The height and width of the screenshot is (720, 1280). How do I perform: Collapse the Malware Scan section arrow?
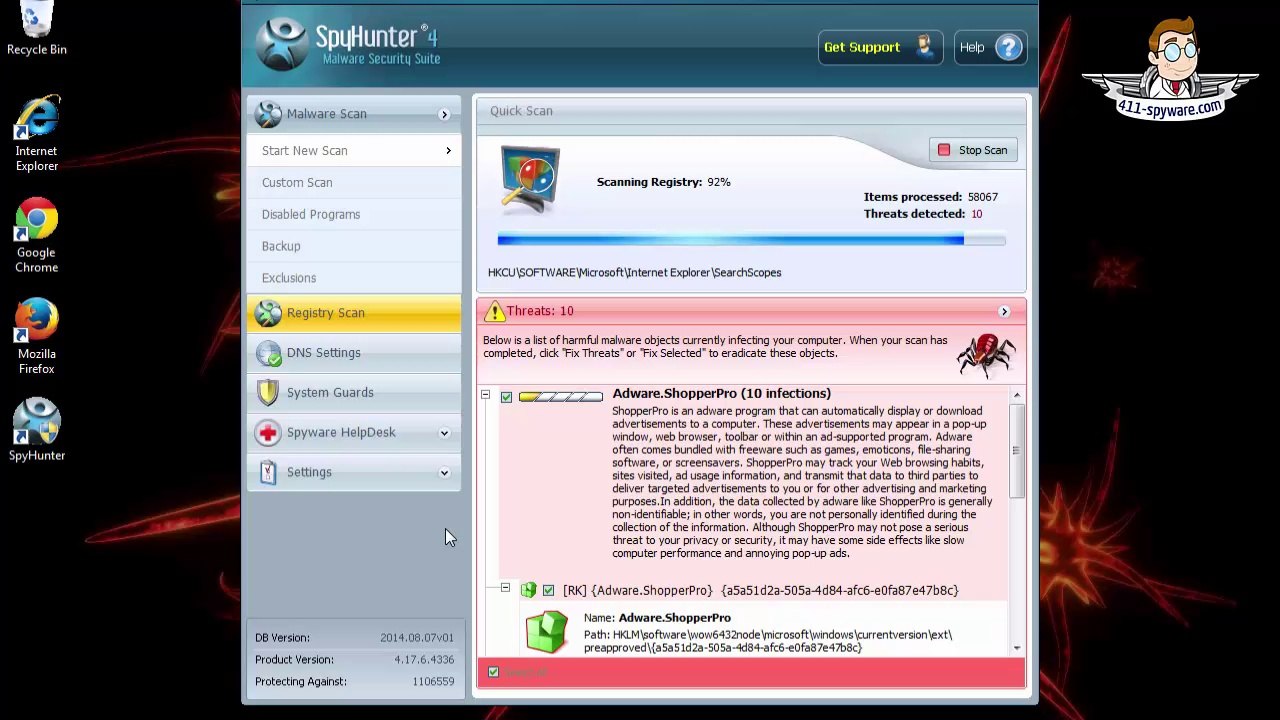[444, 115]
